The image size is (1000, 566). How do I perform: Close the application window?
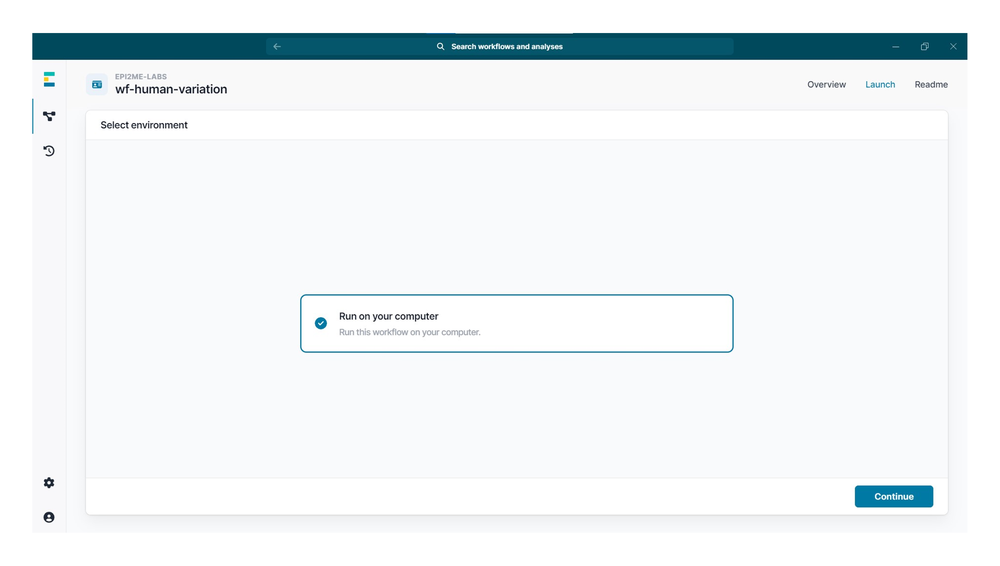pyautogui.click(x=953, y=47)
